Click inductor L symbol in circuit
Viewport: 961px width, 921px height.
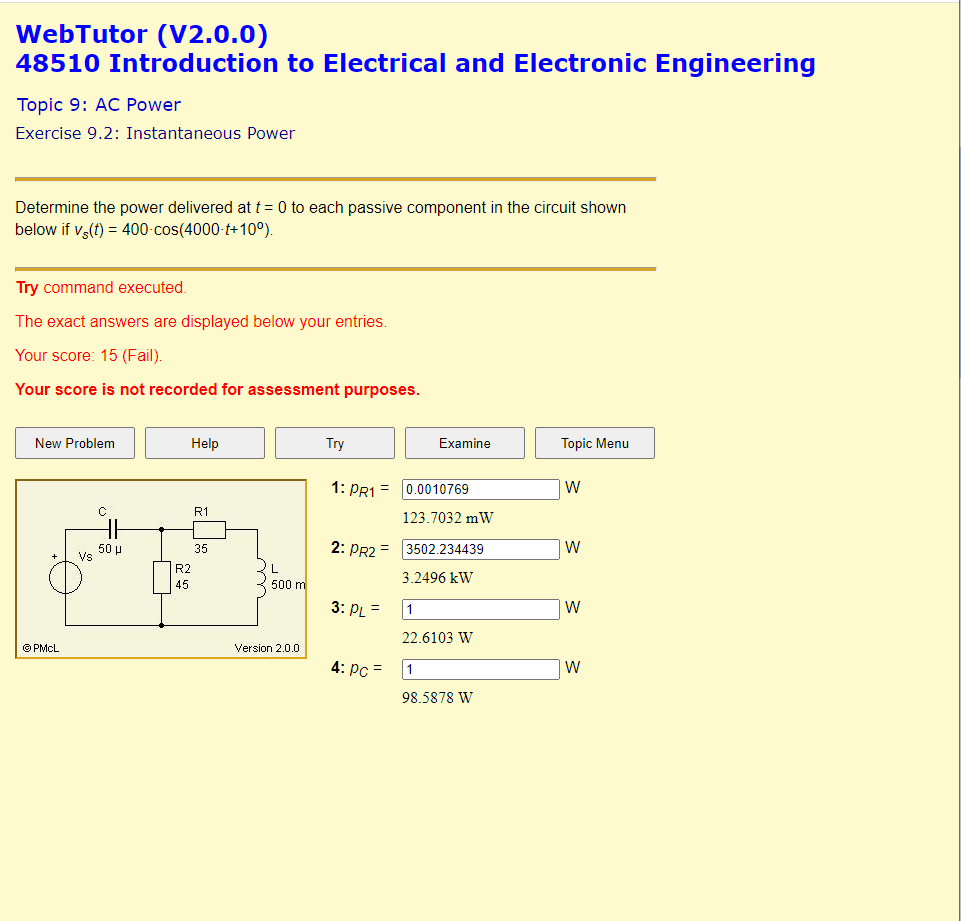coord(262,577)
